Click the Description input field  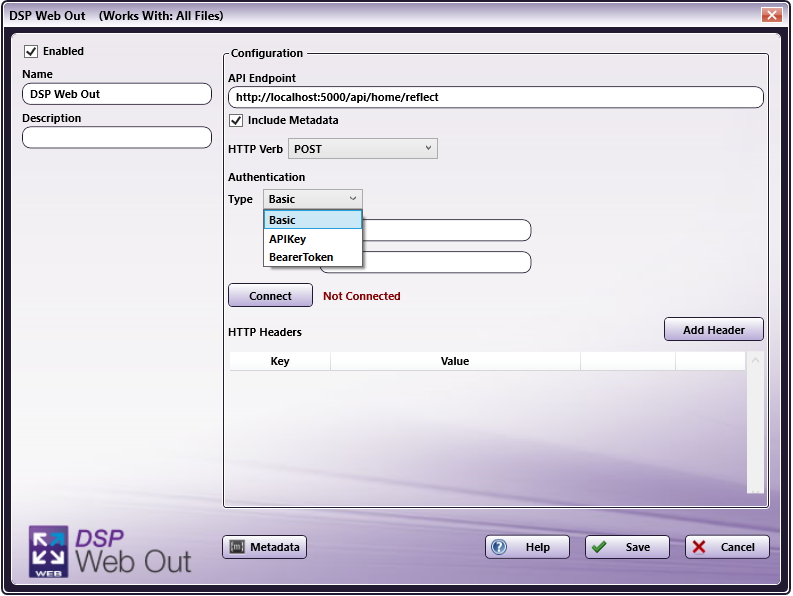click(117, 138)
